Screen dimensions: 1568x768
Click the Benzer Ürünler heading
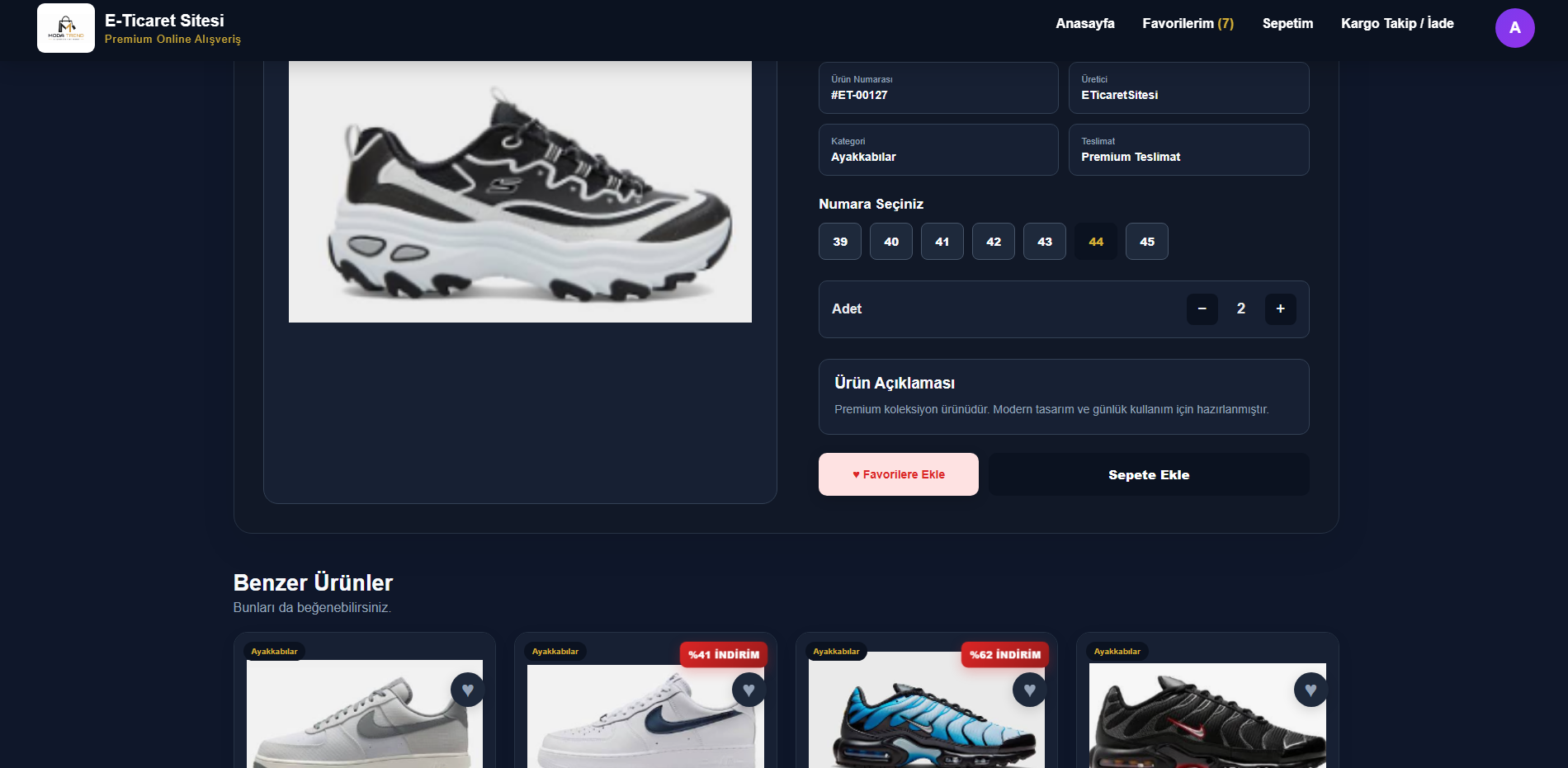314,582
